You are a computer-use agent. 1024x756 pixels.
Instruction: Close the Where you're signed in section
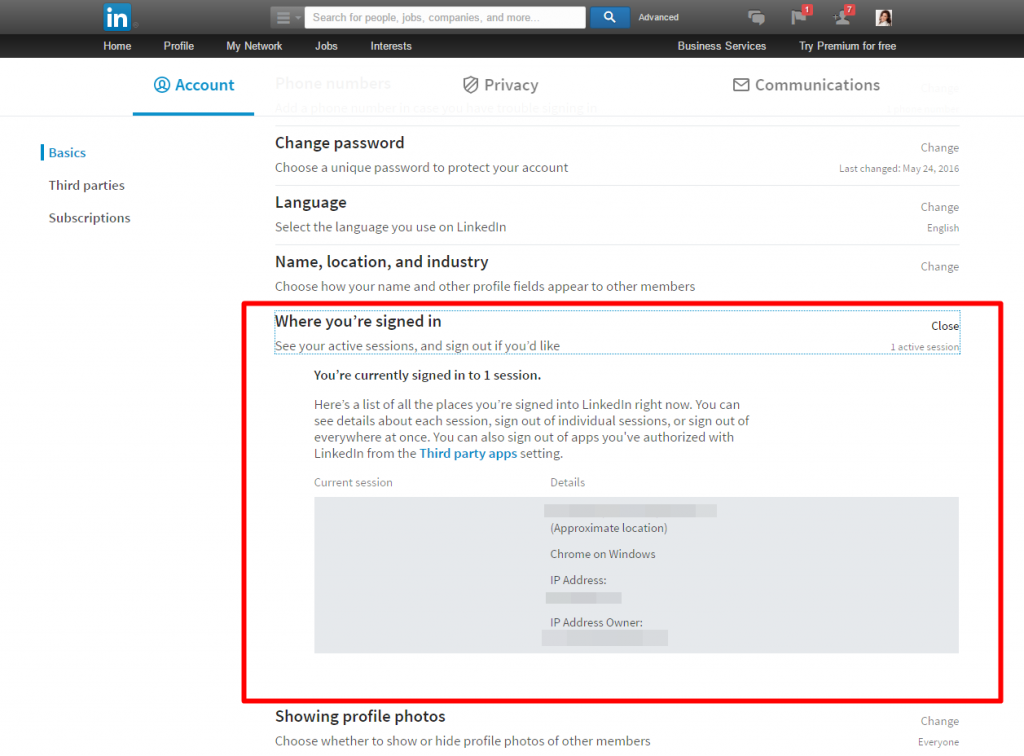pyautogui.click(x=945, y=326)
